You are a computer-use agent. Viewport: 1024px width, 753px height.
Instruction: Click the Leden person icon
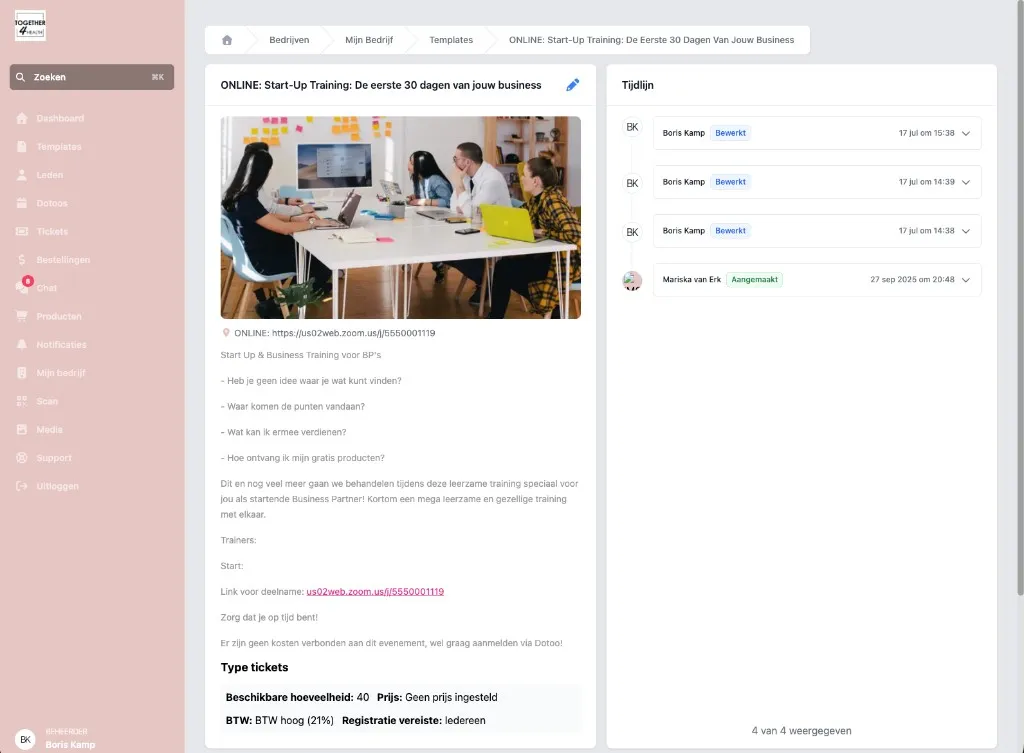click(x=22, y=175)
